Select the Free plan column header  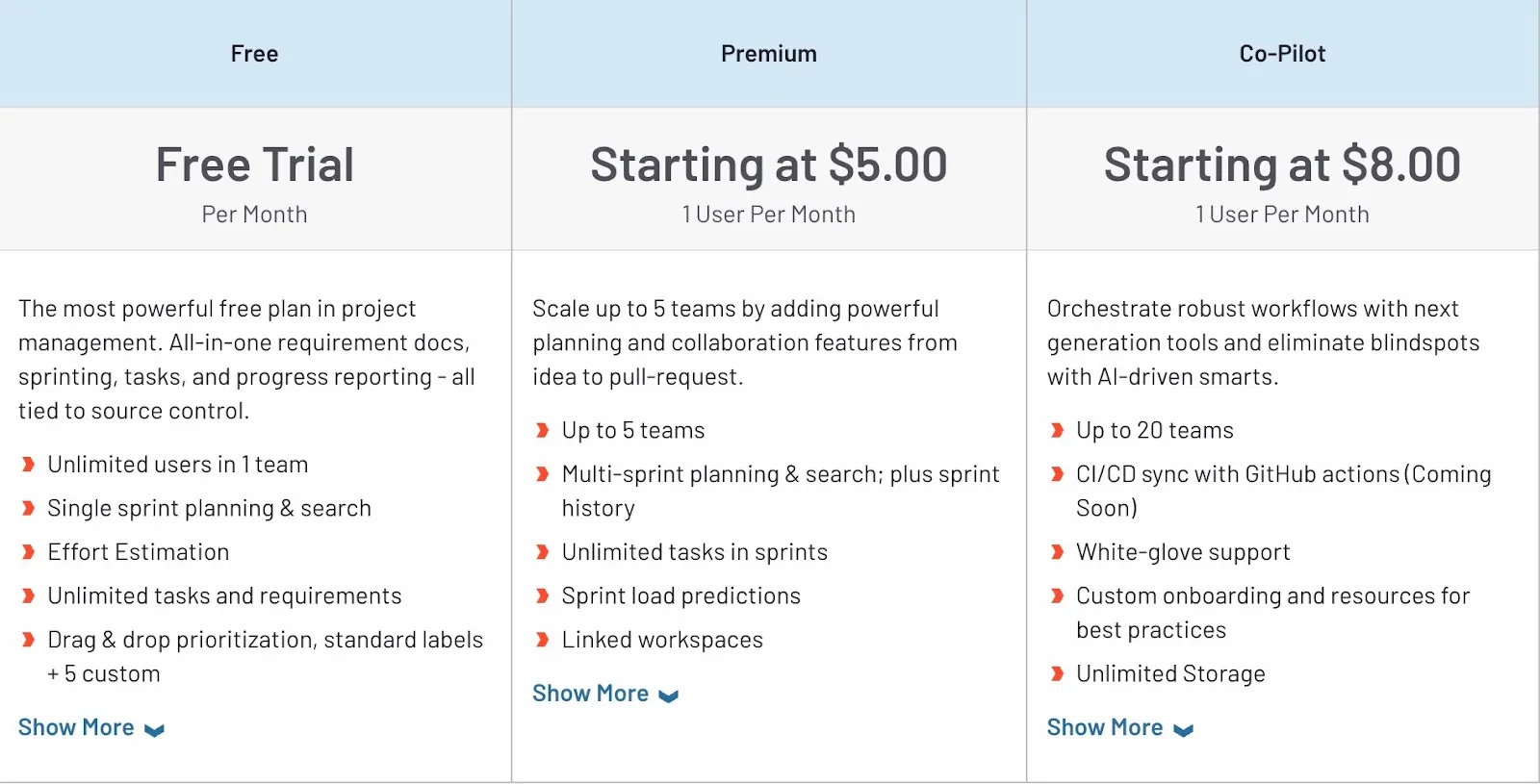[x=255, y=54]
